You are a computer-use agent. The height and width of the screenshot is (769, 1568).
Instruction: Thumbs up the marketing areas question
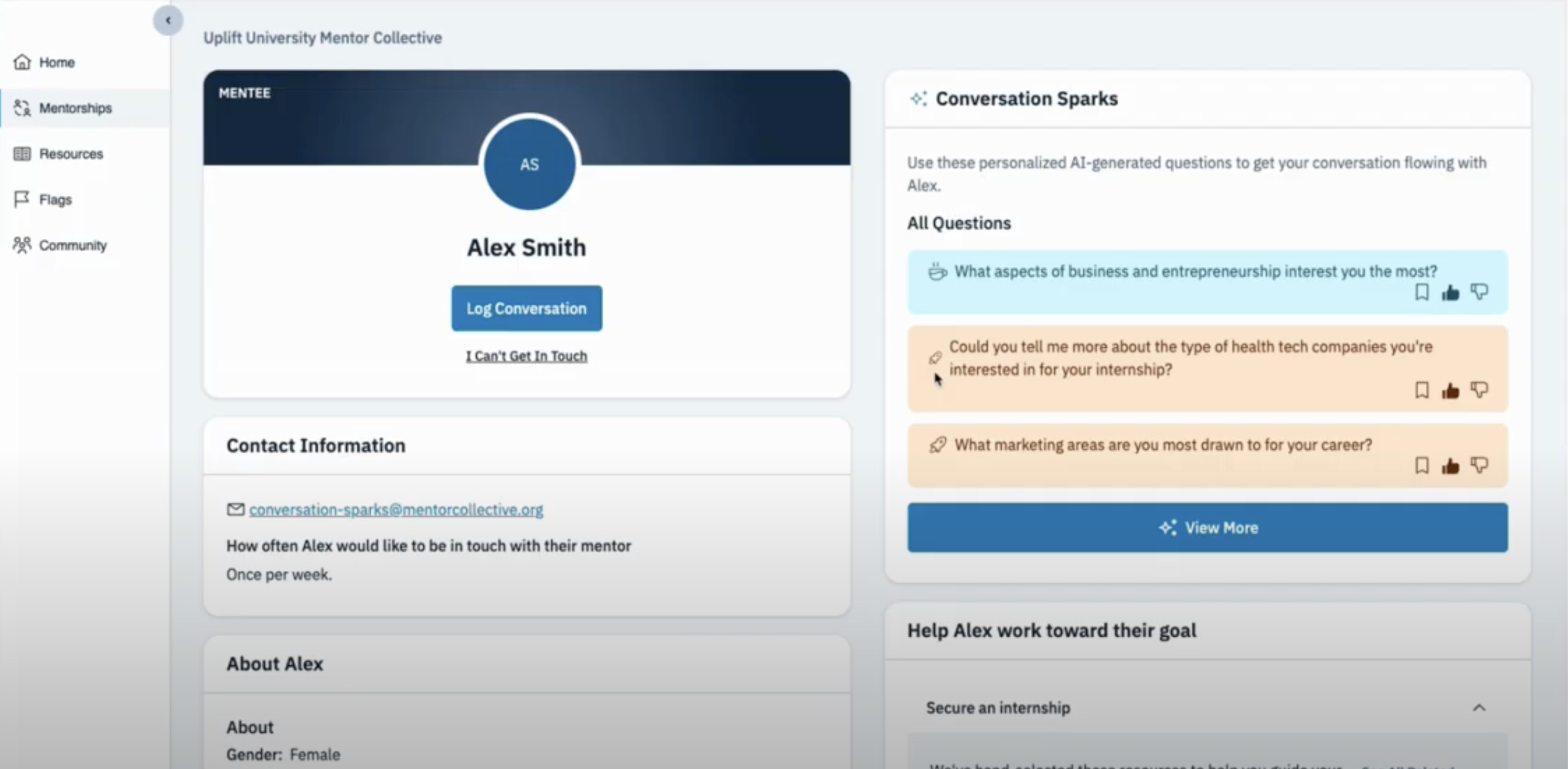click(1451, 467)
